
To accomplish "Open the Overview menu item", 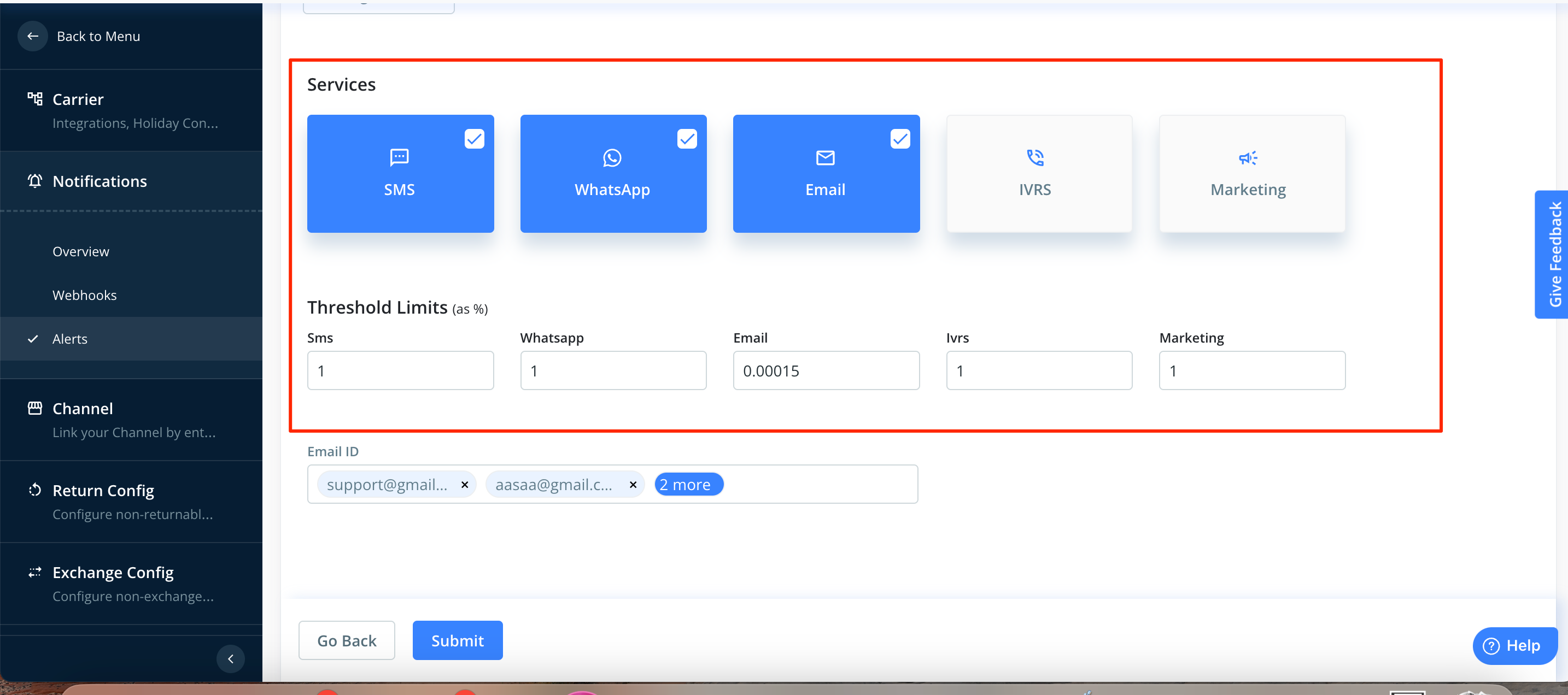I will coord(80,251).
